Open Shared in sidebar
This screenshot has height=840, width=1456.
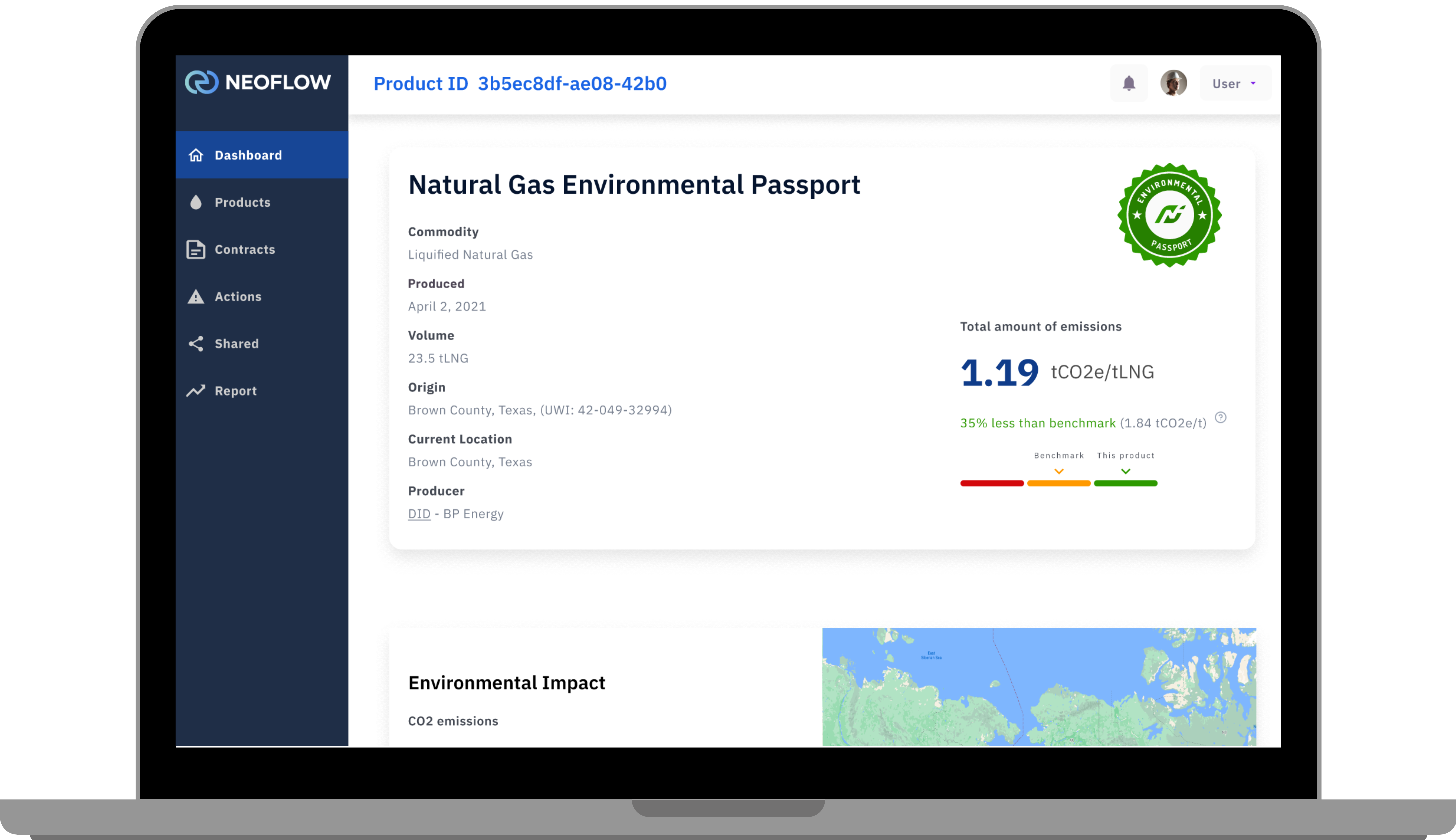click(x=262, y=343)
